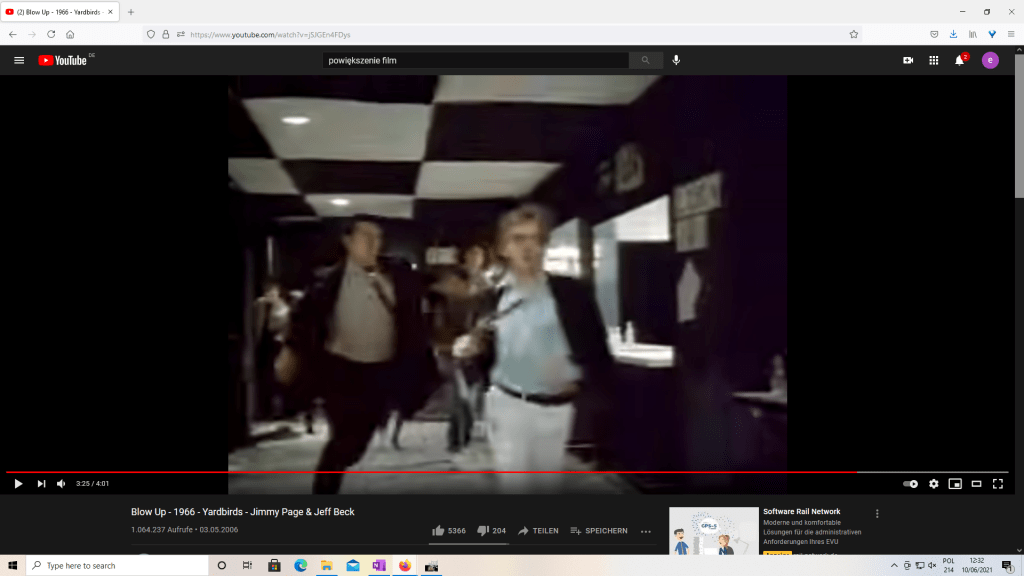Open YouTube hamburger guide menu
1024x576 pixels.
click(19, 60)
